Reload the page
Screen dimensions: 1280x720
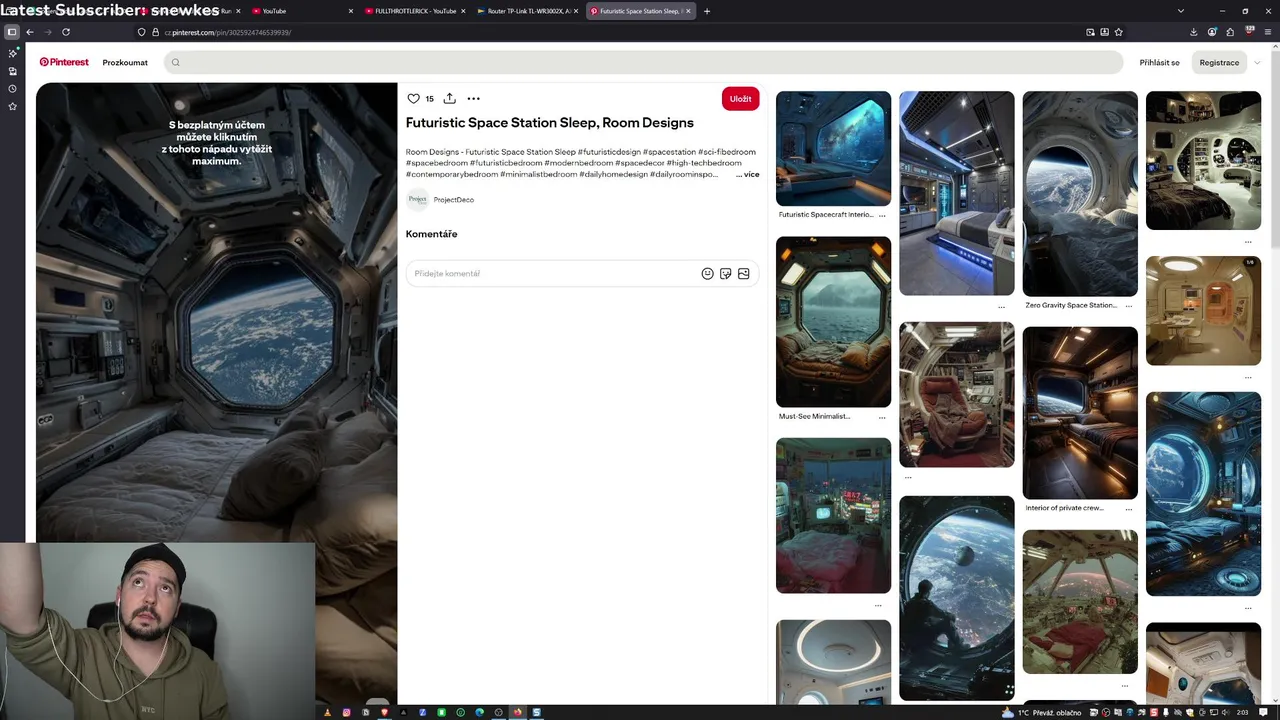(x=66, y=32)
